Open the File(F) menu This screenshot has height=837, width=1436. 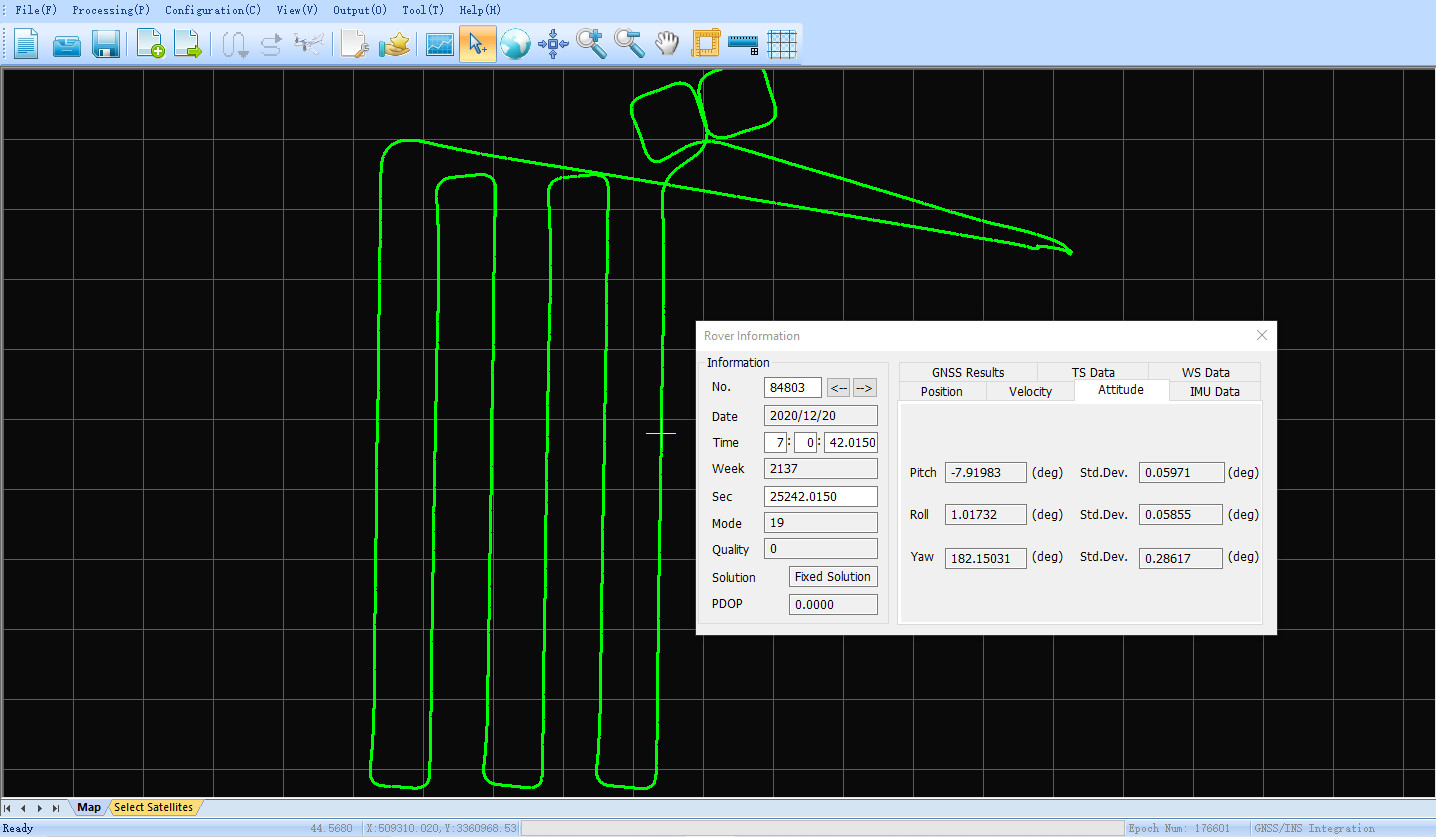(35, 10)
